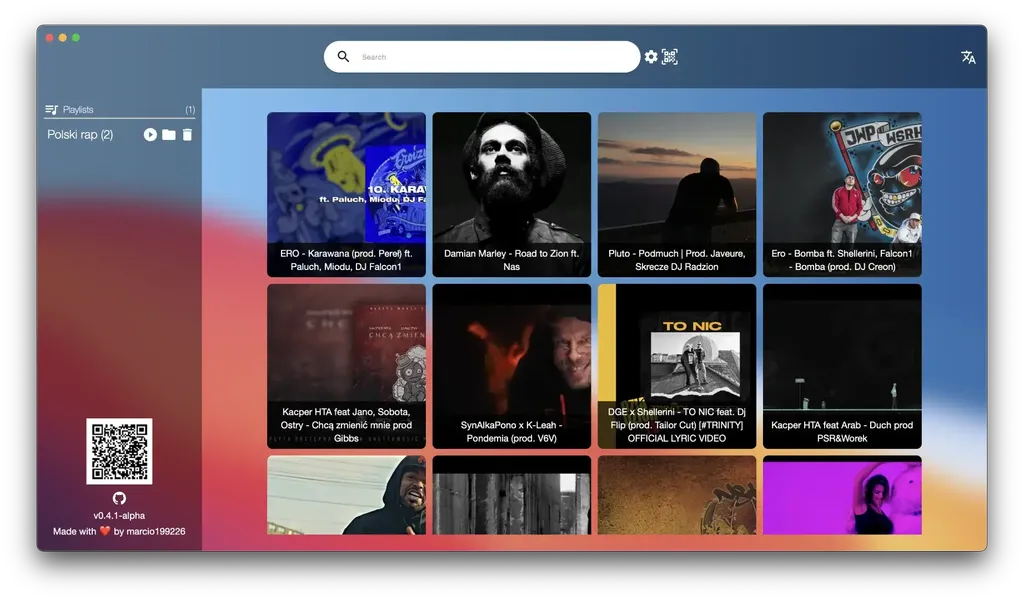The height and width of the screenshot is (600, 1024).
Task: Open DGE x Shellerini - TO NIC video
Action: click(x=677, y=366)
